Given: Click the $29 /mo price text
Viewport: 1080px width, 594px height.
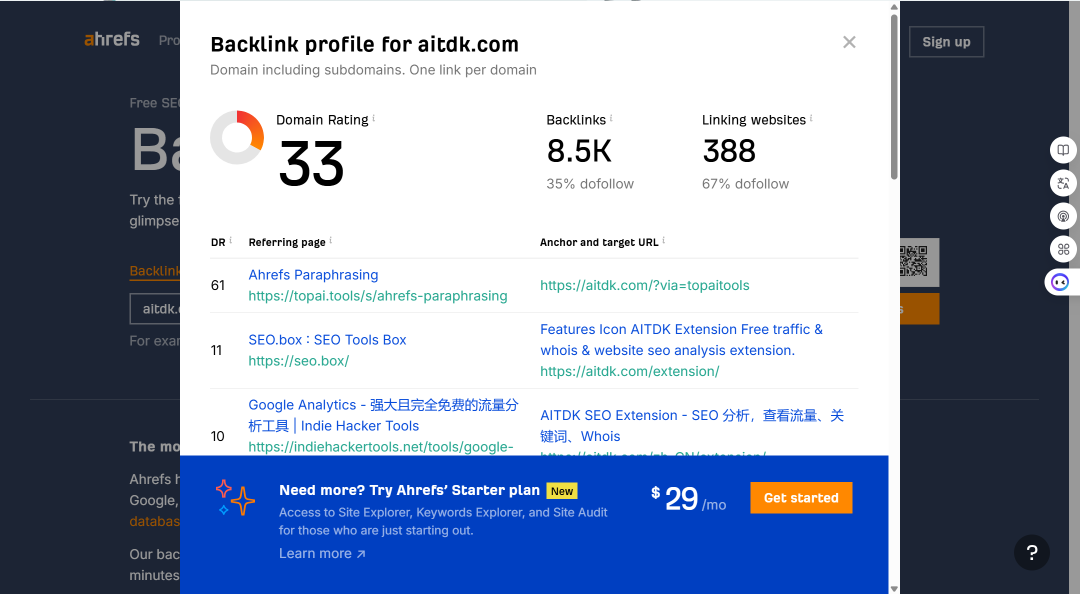Looking at the screenshot, I should click(x=689, y=498).
